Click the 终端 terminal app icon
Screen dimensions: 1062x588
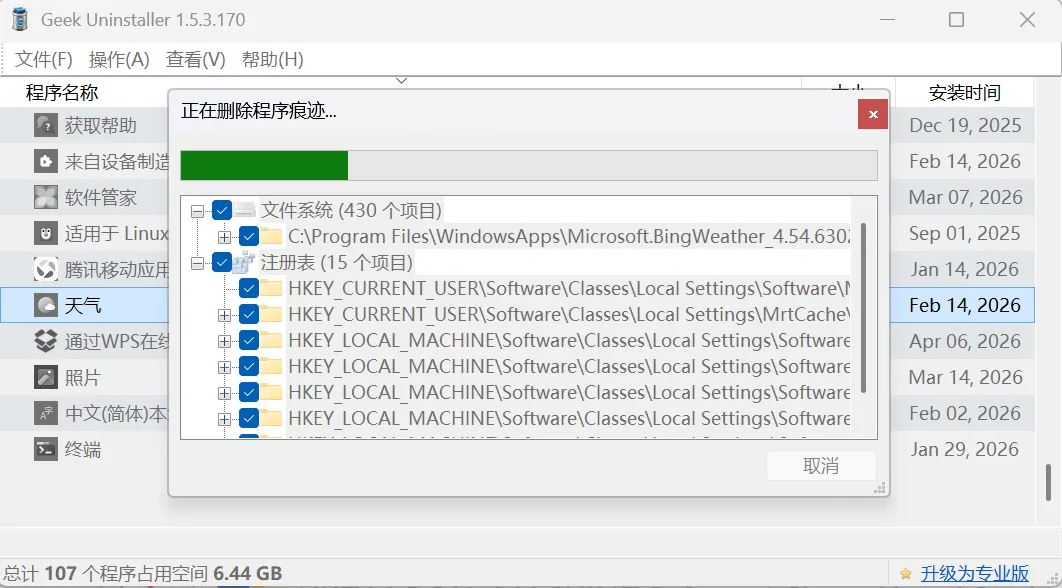45,449
